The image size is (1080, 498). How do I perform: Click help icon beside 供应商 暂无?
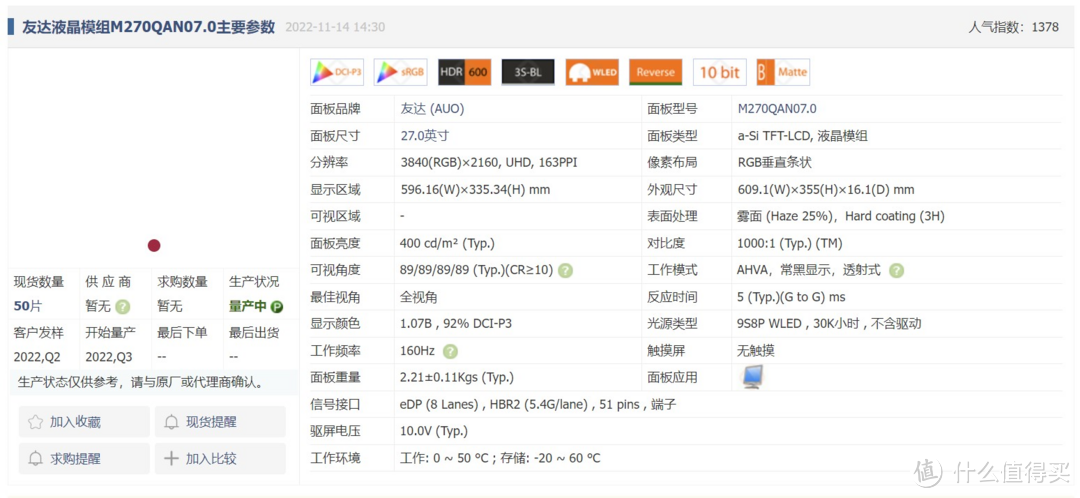pyautogui.click(x=123, y=307)
